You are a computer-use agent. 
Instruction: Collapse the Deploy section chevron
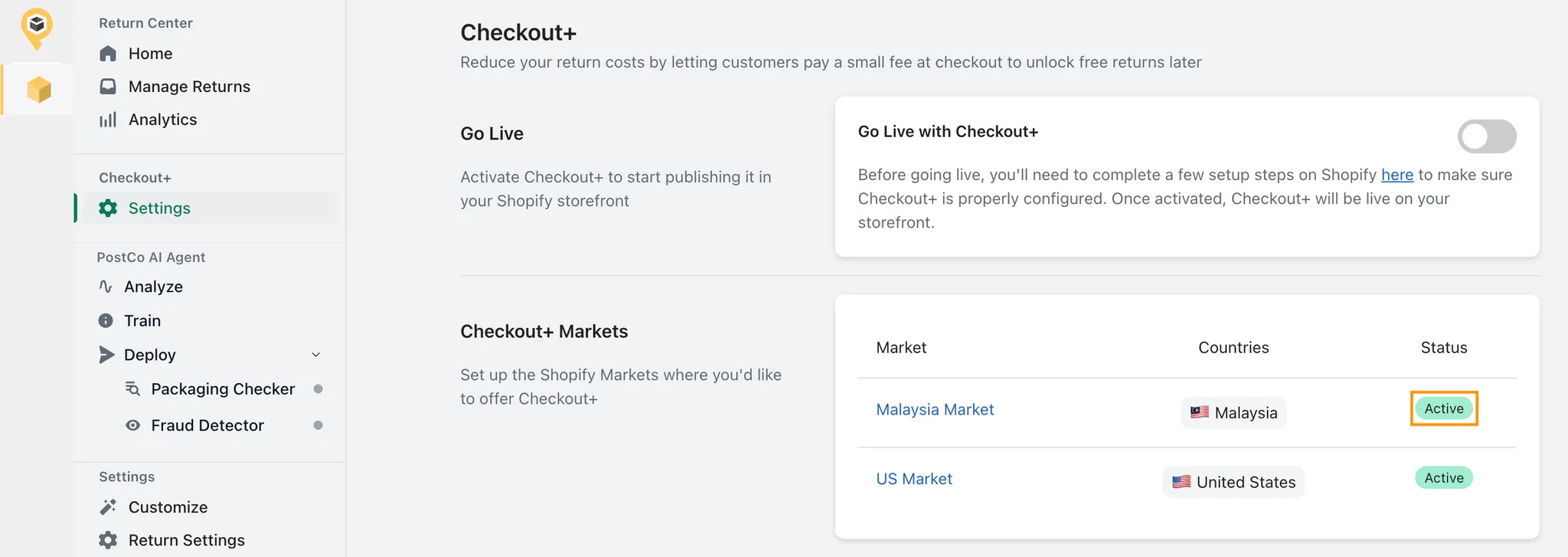coord(315,355)
